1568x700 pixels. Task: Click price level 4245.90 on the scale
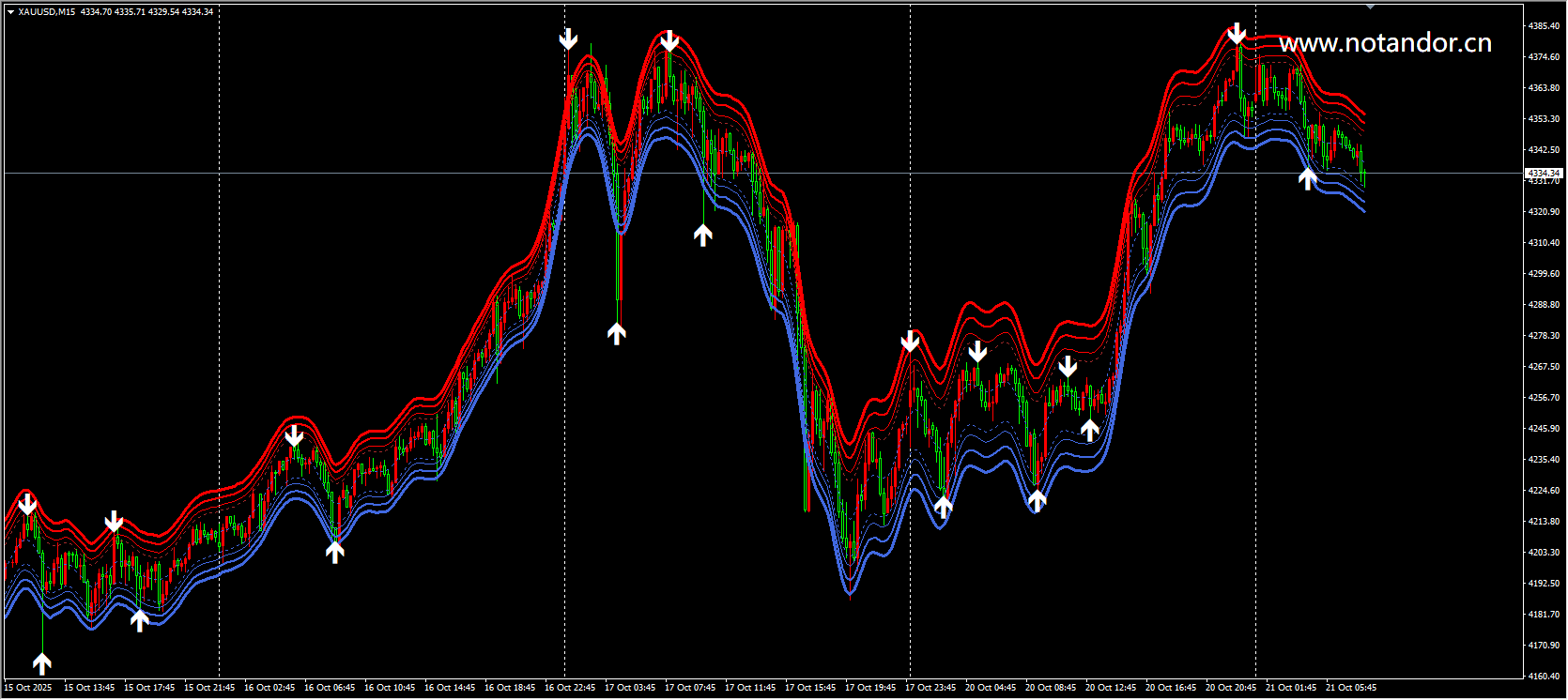click(x=1544, y=429)
